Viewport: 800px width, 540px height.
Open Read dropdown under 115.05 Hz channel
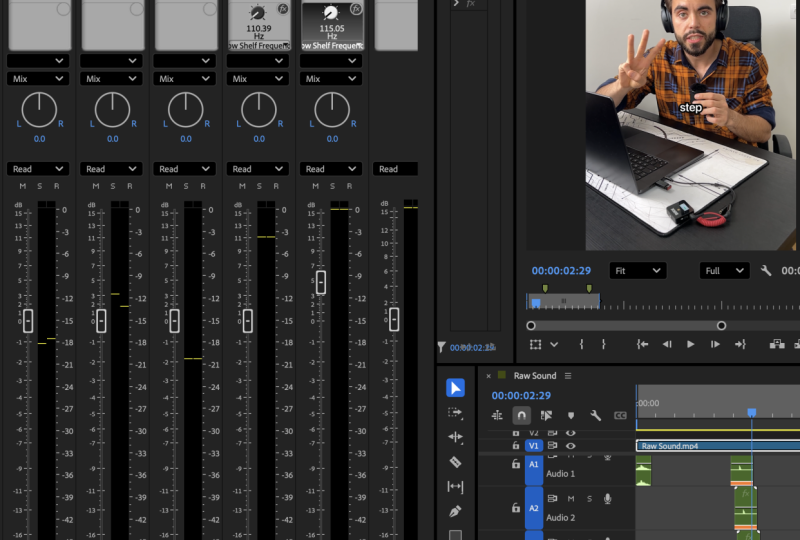point(331,169)
